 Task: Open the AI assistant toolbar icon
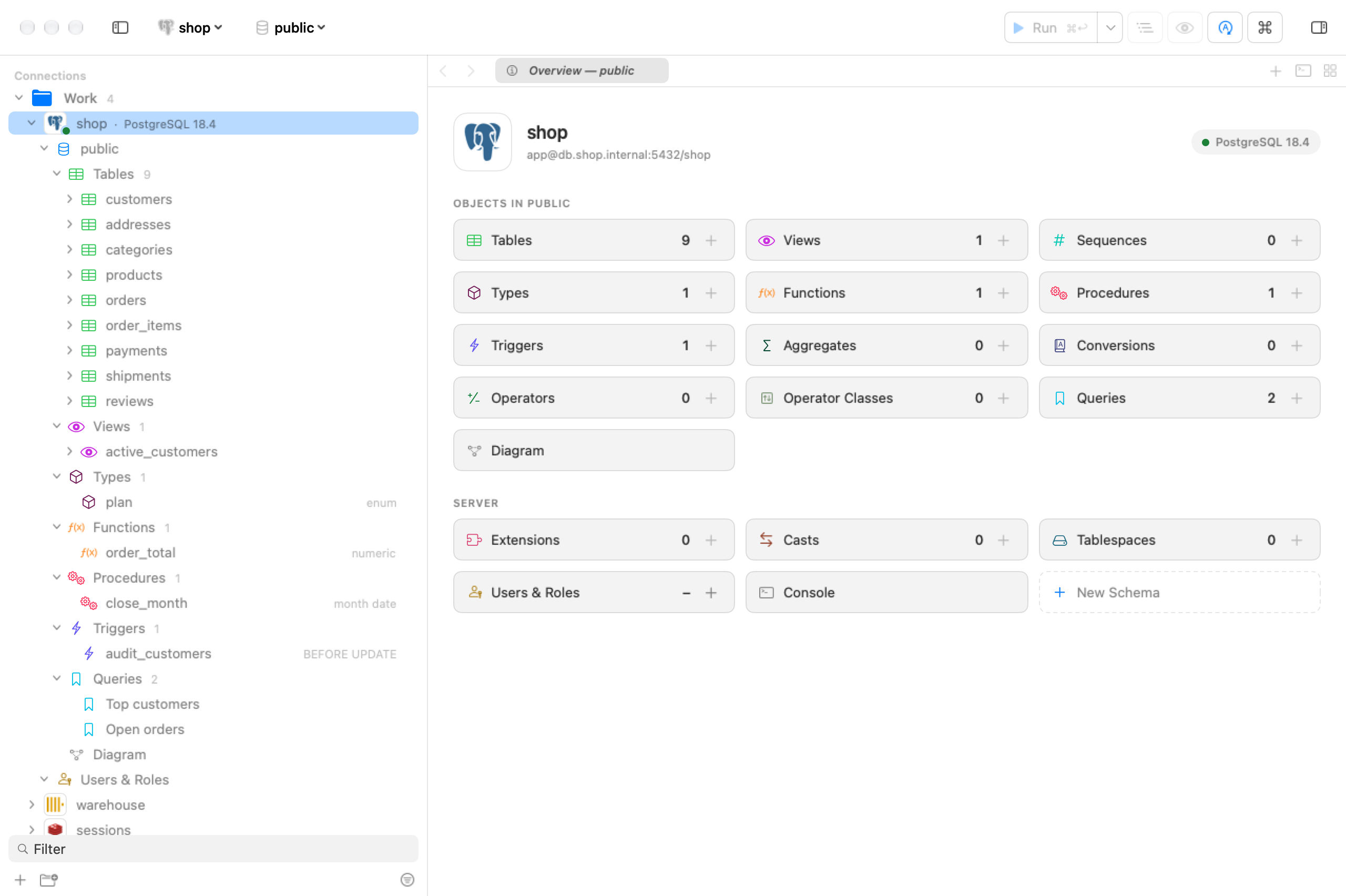coord(1225,27)
